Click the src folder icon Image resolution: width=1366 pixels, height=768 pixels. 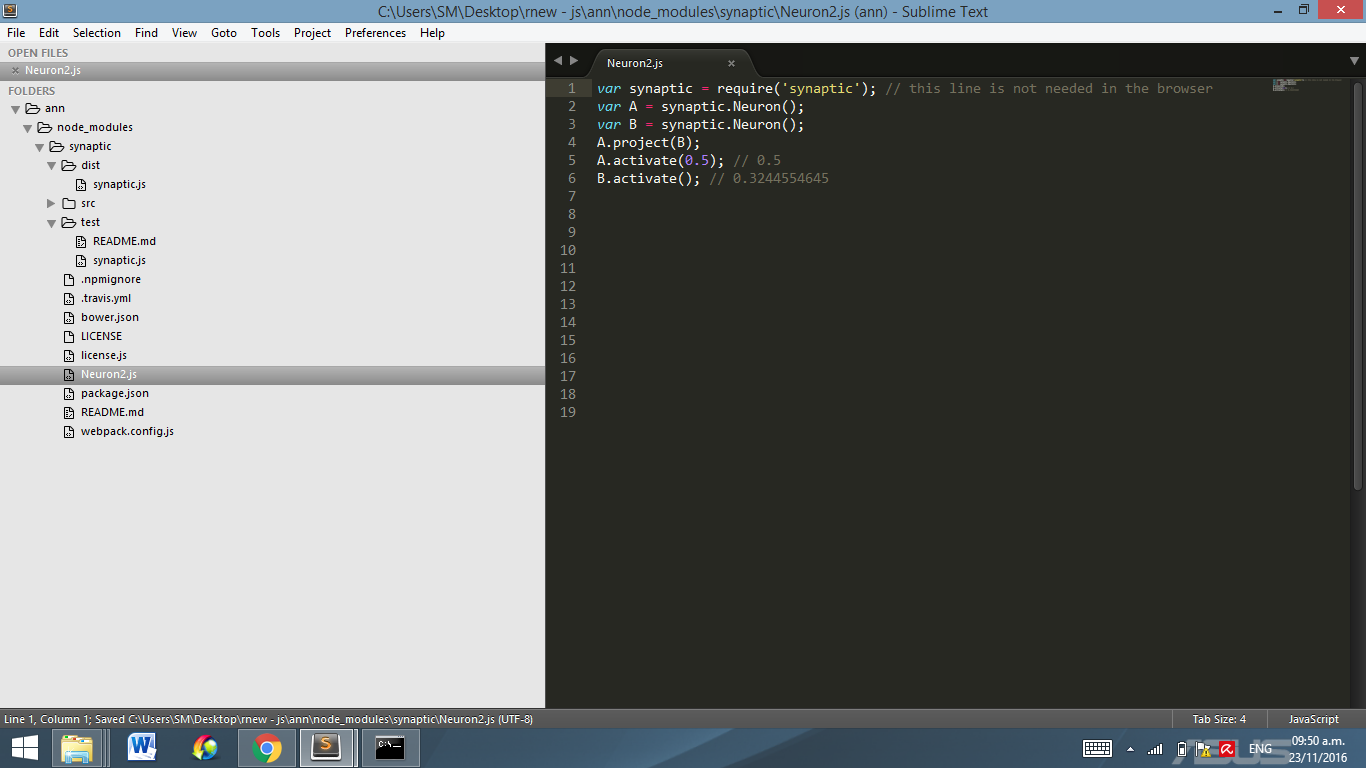pos(69,203)
